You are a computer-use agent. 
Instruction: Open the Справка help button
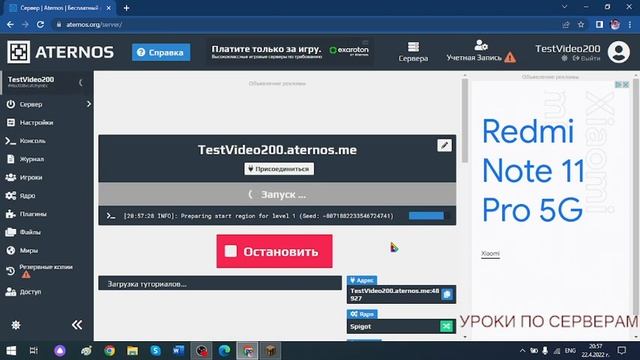[161, 52]
